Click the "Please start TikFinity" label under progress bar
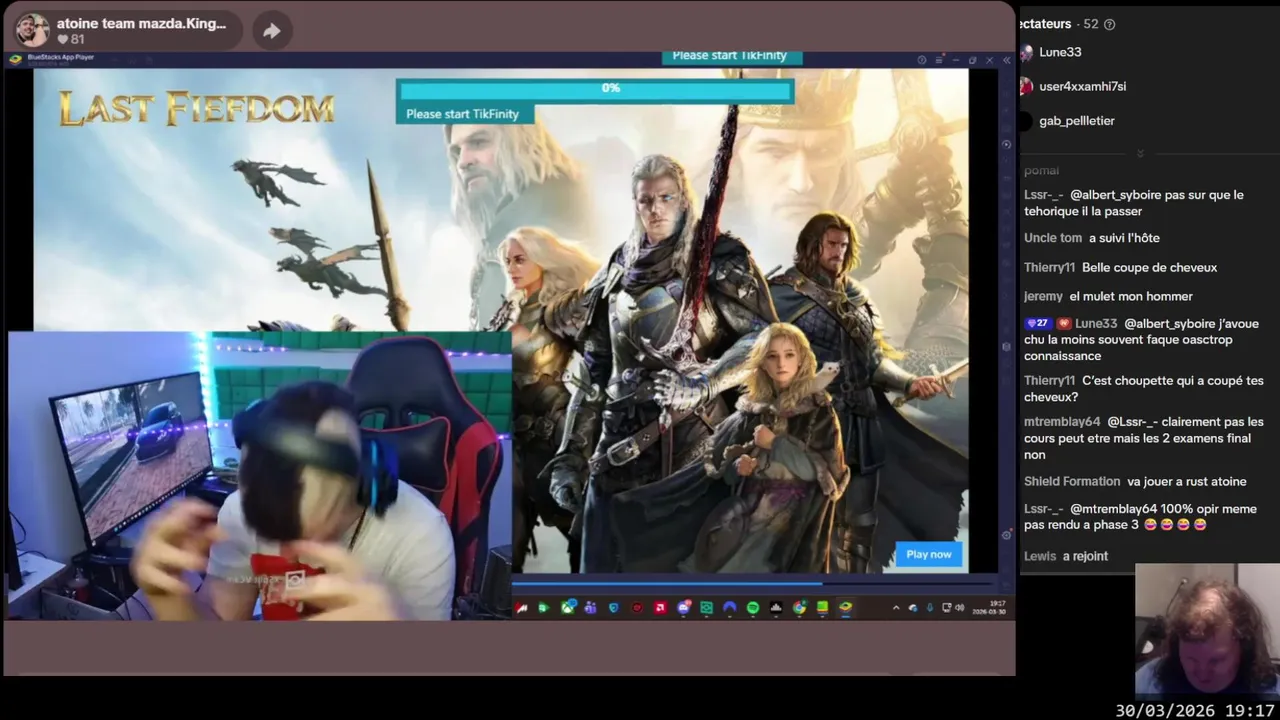1280x720 pixels. pos(463,114)
